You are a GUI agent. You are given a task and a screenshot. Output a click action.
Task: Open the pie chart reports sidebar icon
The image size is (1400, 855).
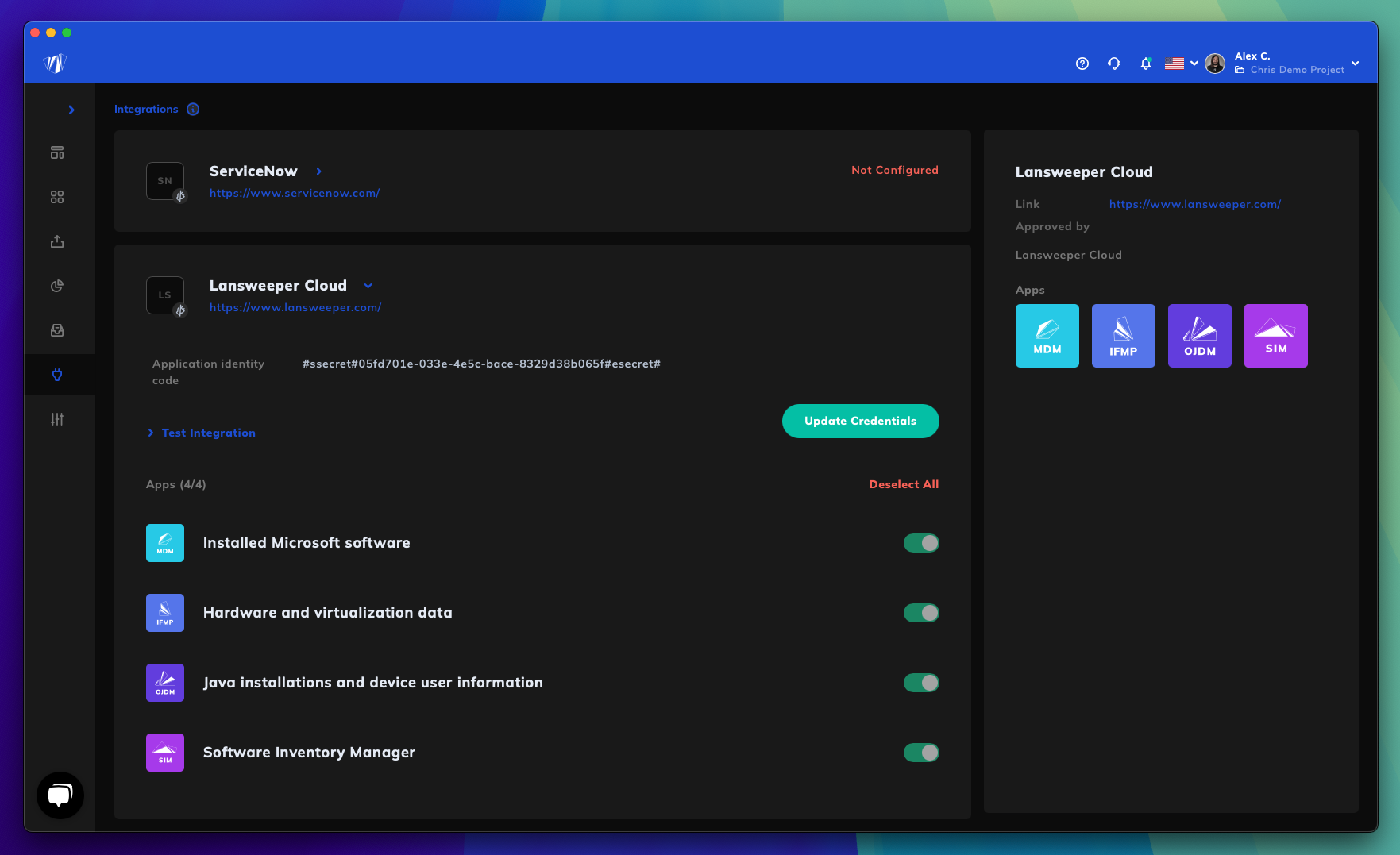(57, 286)
